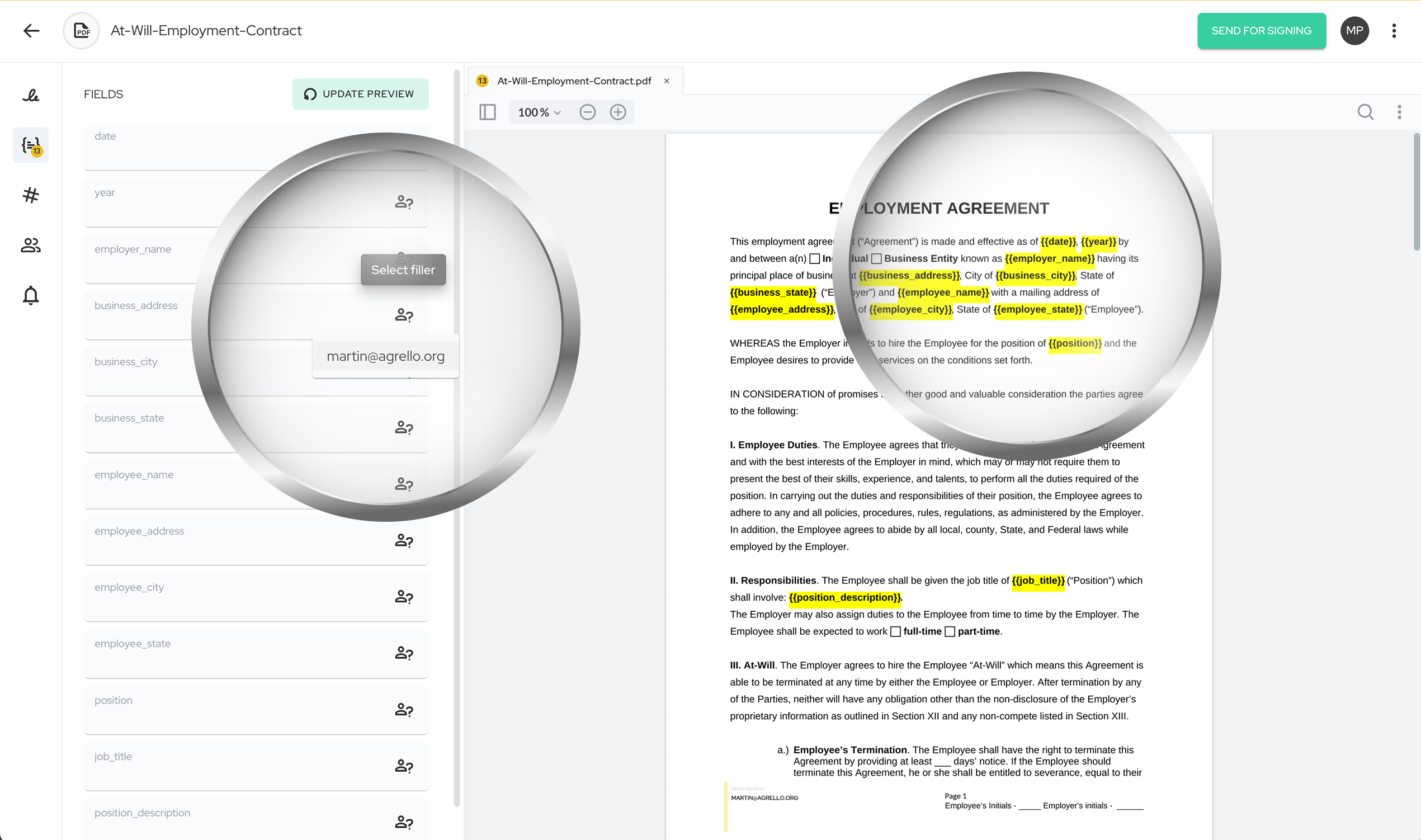
Task: Open the contacts sidebar panel
Action: pos(30,245)
